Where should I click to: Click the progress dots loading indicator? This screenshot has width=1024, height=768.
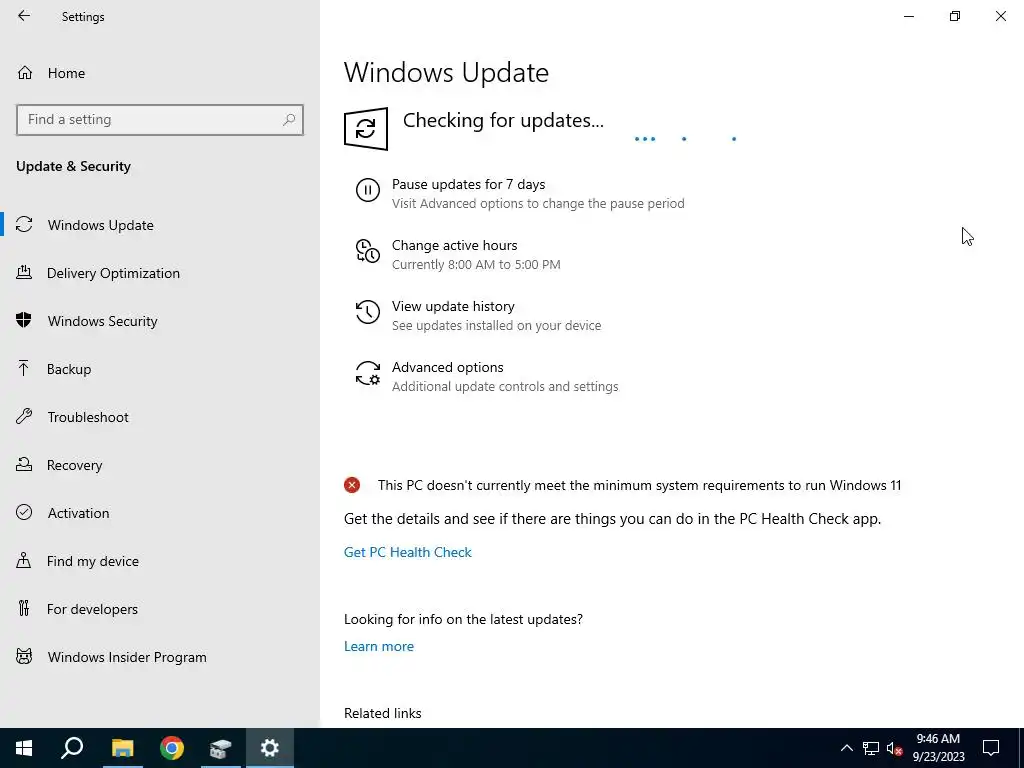[686, 138]
